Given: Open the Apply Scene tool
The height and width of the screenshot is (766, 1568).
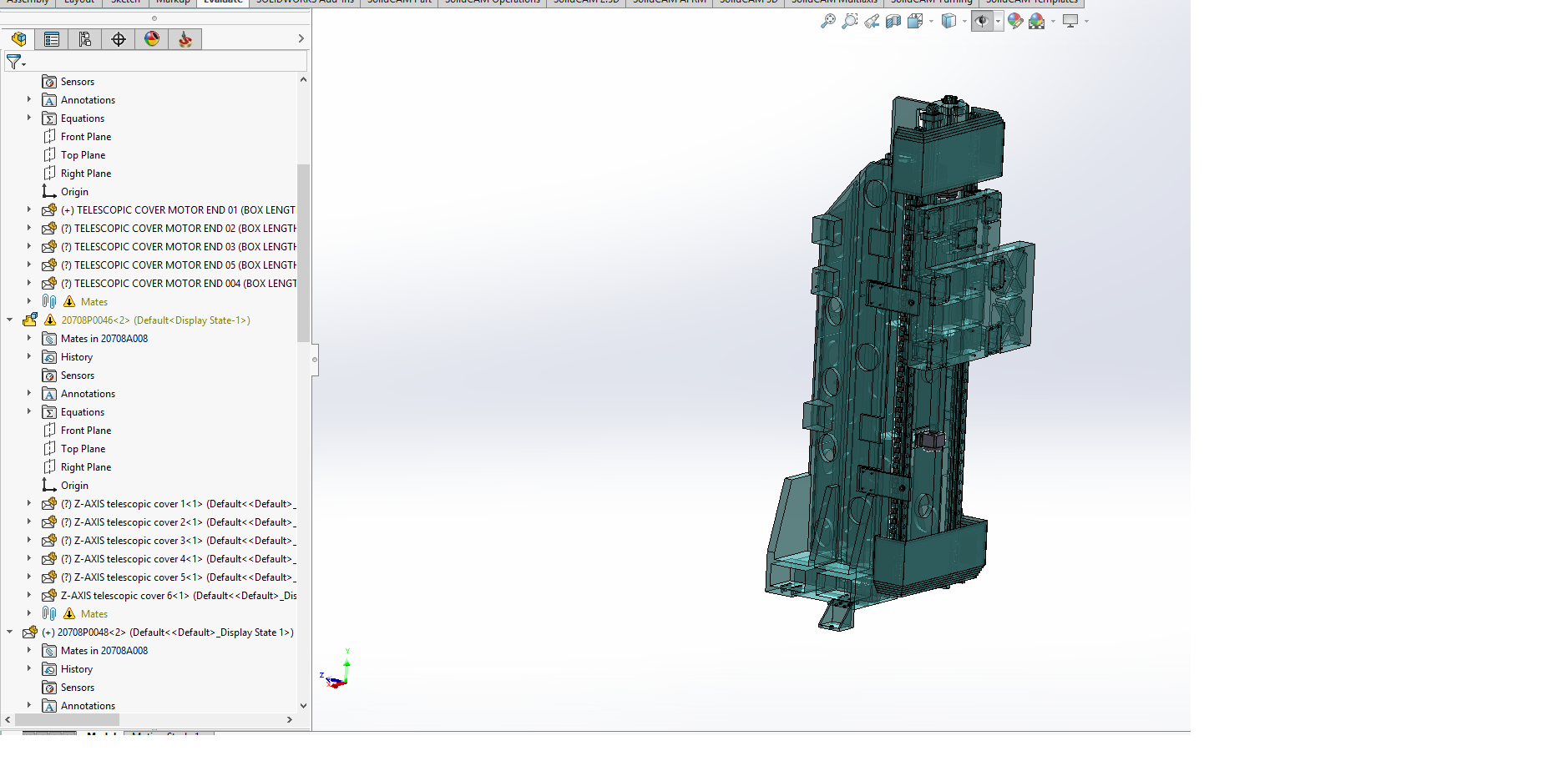Looking at the screenshot, I should (x=1038, y=21).
